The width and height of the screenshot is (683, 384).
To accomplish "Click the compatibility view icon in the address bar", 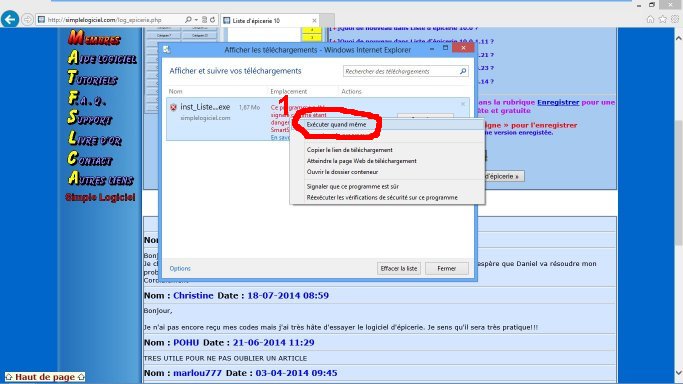I will pos(204,20).
